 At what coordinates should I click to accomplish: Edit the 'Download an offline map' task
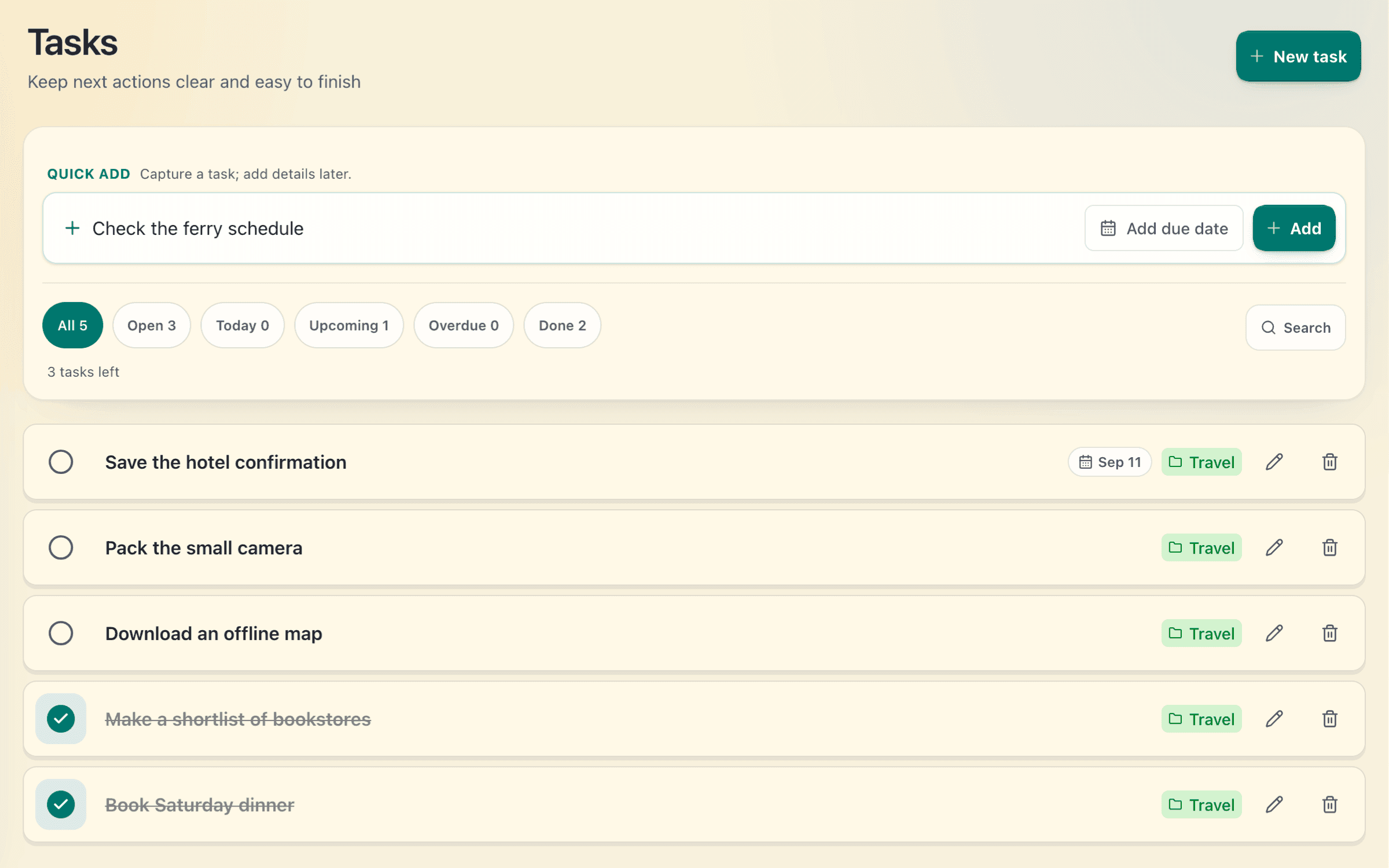click(x=1274, y=633)
